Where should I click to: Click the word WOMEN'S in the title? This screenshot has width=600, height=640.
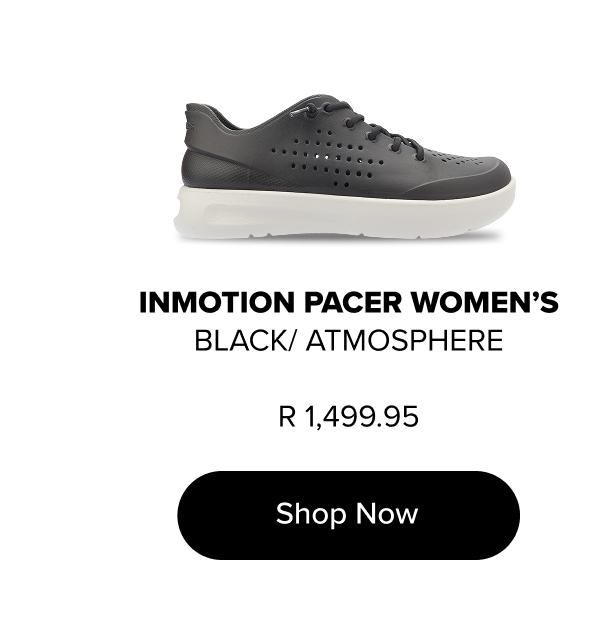point(484,302)
